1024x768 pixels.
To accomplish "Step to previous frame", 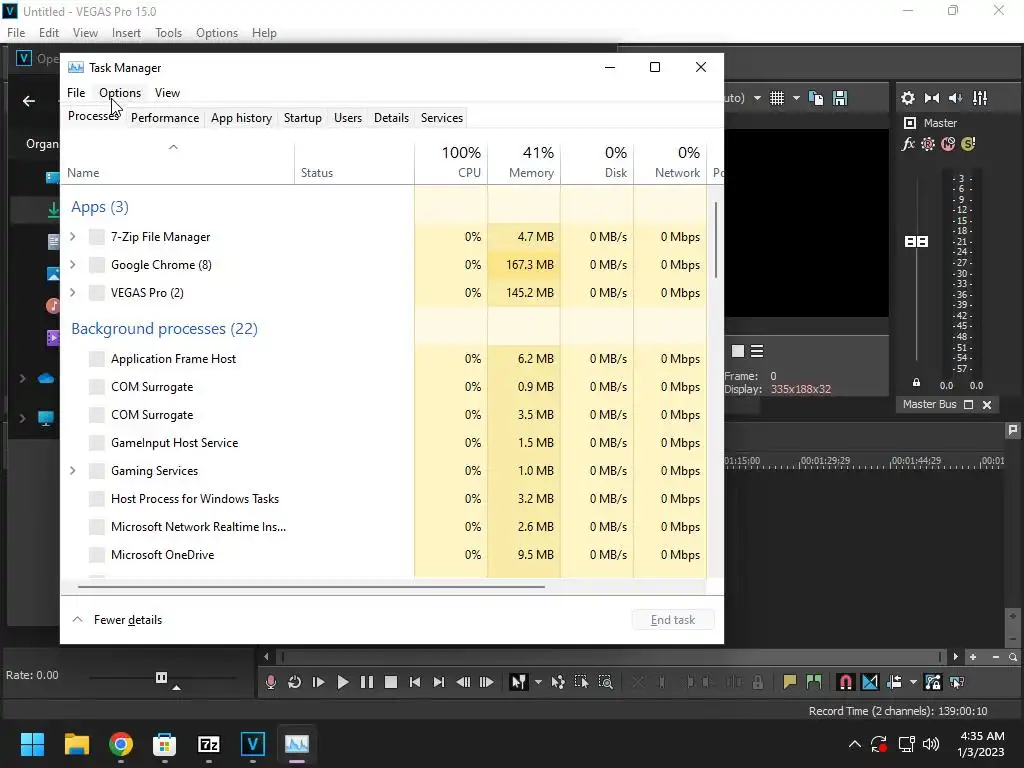I will click(x=463, y=682).
